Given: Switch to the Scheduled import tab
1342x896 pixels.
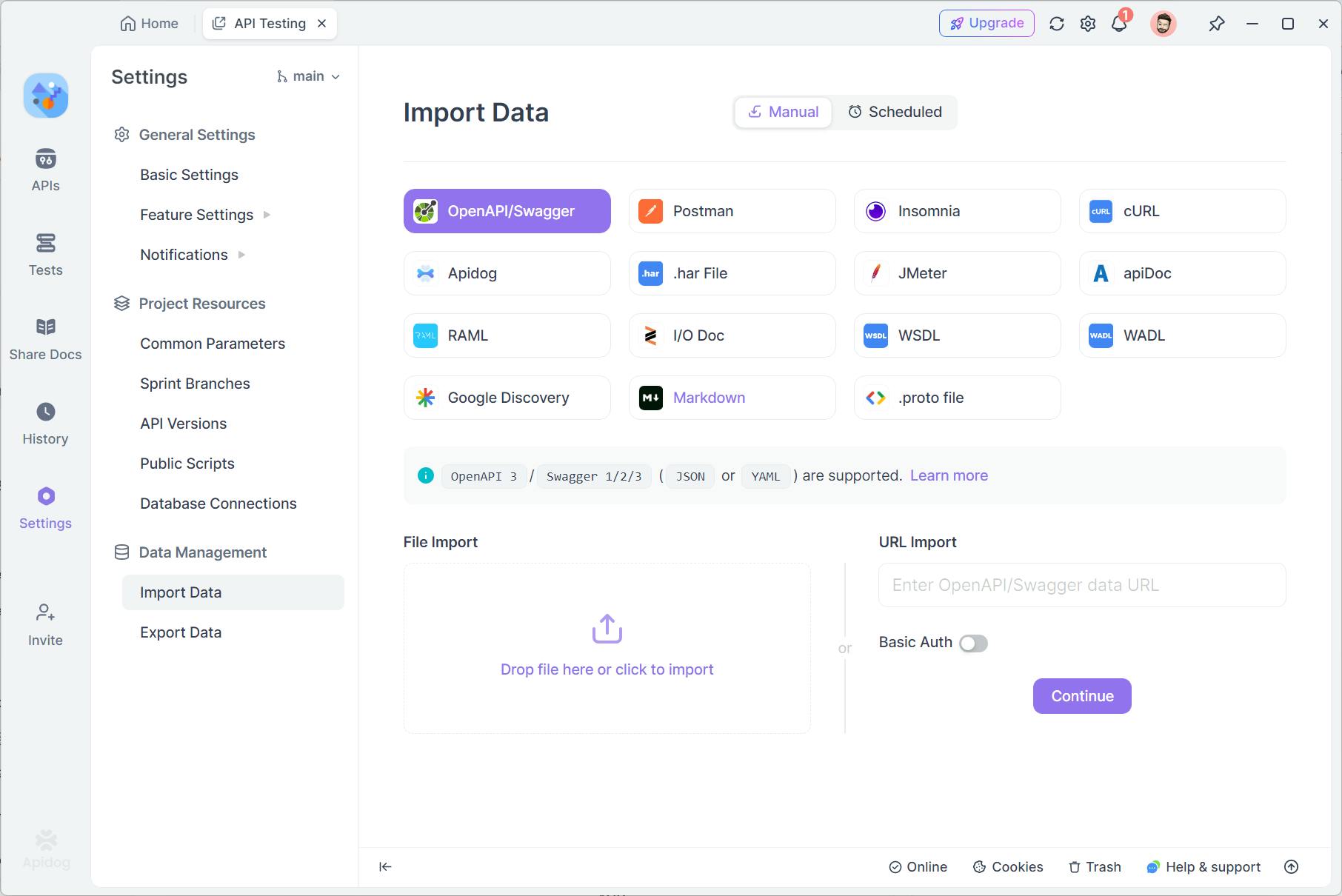Looking at the screenshot, I should pyautogui.click(x=895, y=112).
